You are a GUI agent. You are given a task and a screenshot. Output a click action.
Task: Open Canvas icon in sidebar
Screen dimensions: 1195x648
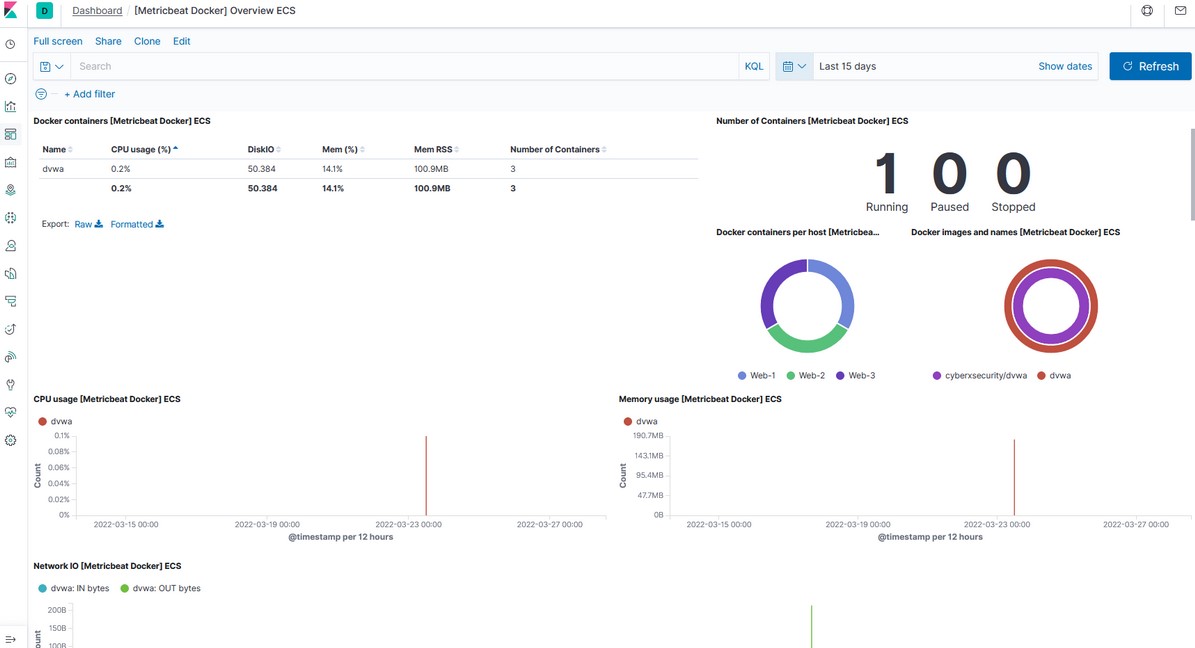coord(11,162)
